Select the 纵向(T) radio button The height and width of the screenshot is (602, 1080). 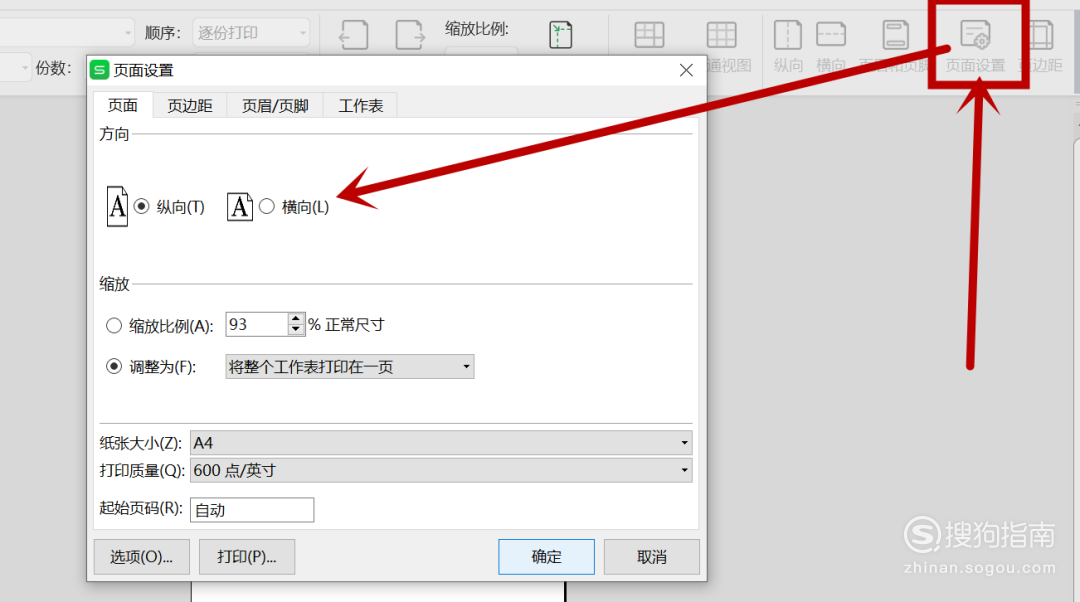(x=141, y=206)
